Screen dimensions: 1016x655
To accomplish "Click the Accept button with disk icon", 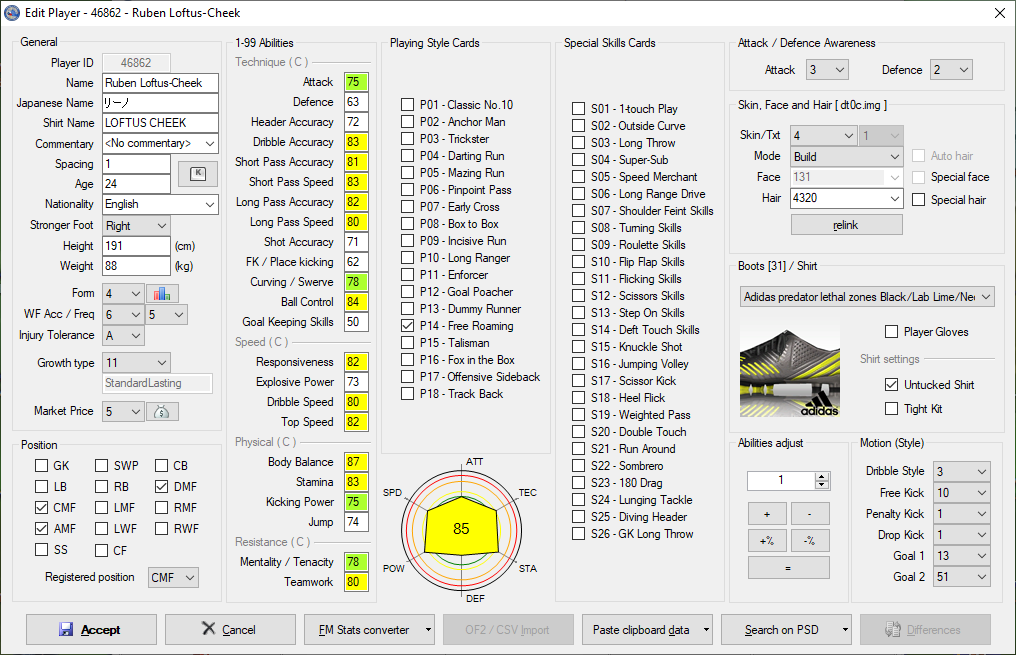I will (x=91, y=630).
